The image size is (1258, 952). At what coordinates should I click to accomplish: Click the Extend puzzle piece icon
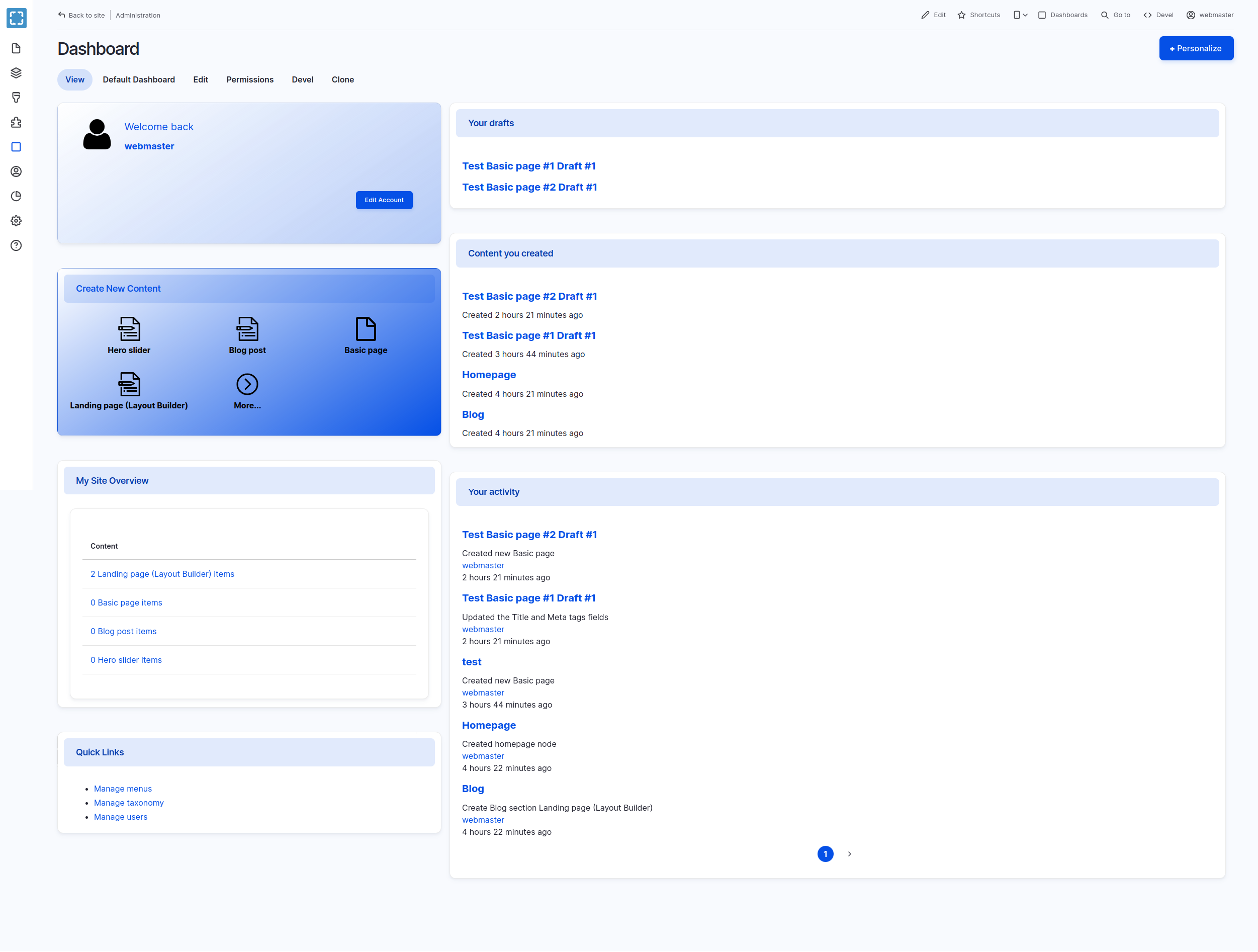16,122
